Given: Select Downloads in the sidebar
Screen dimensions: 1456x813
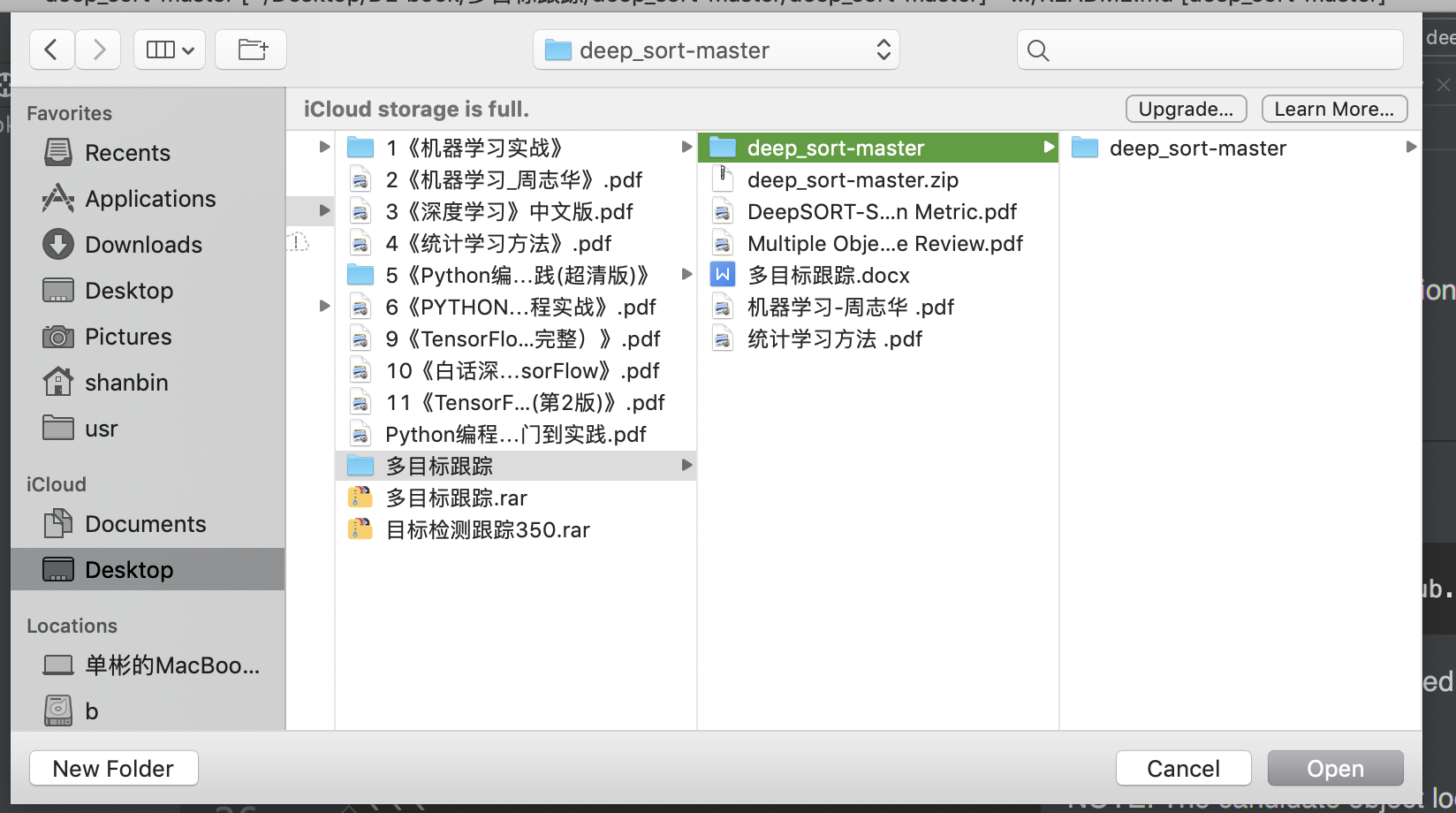Looking at the screenshot, I should point(143,244).
